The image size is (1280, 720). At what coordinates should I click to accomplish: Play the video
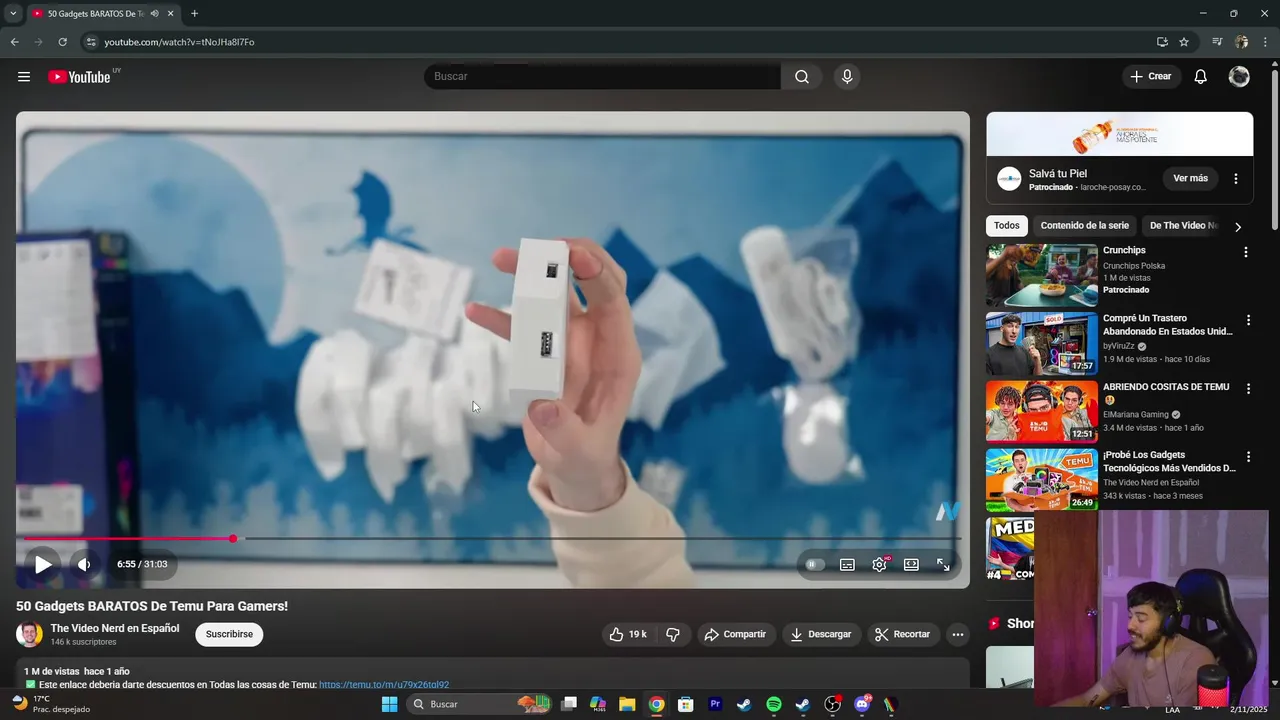coord(43,564)
